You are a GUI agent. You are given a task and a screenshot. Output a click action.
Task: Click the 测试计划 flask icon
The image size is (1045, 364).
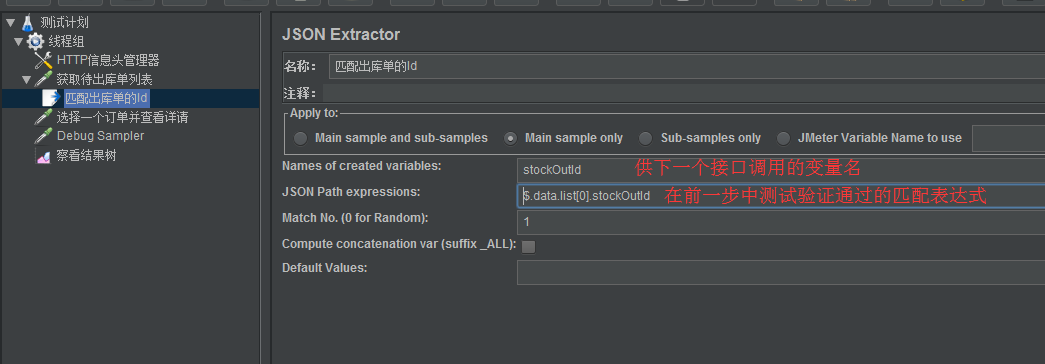pyautogui.click(x=27, y=23)
